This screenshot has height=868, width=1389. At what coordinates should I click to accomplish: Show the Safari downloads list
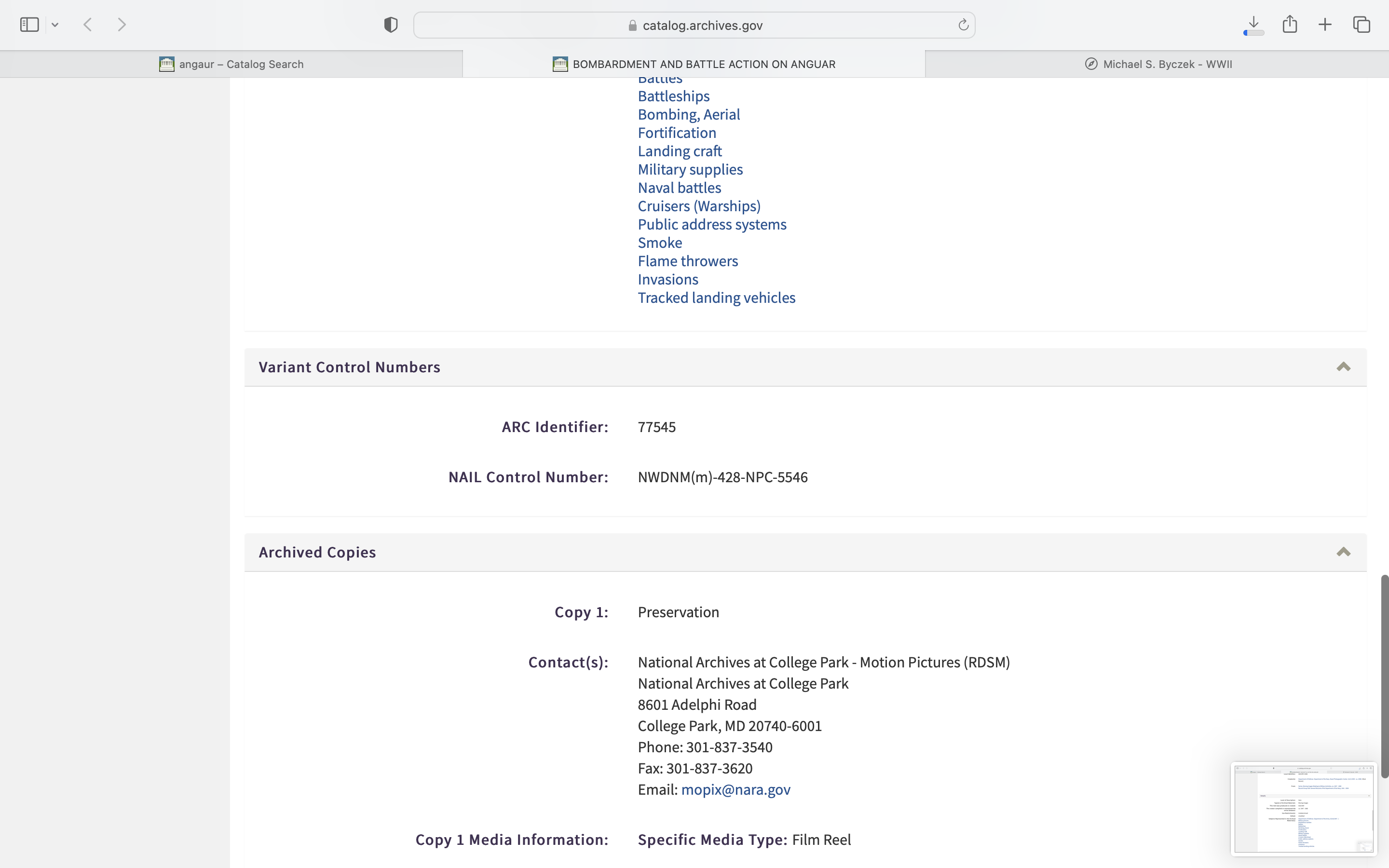pos(1253,25)
